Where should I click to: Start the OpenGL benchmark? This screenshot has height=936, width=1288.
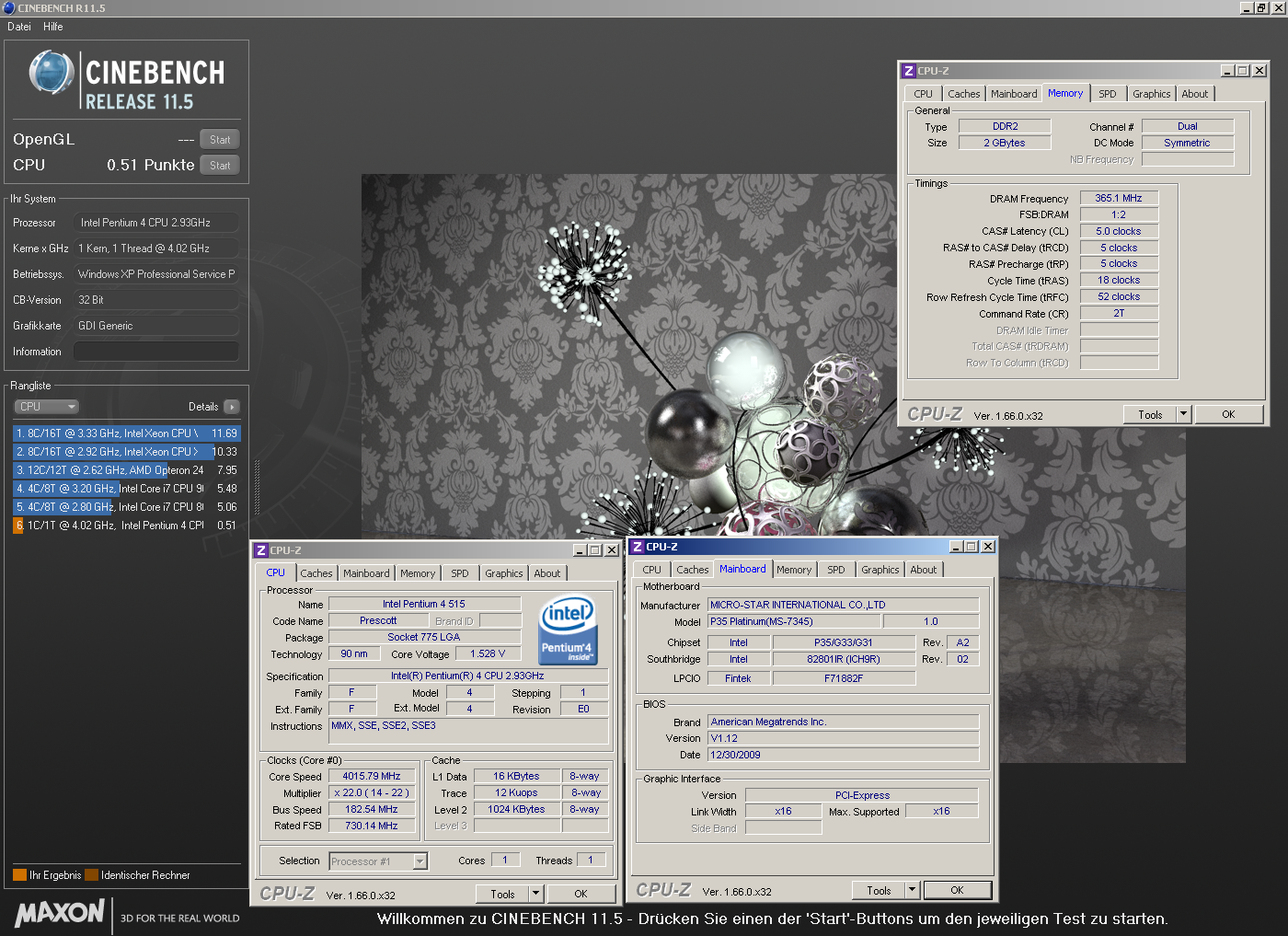point(220,140)
